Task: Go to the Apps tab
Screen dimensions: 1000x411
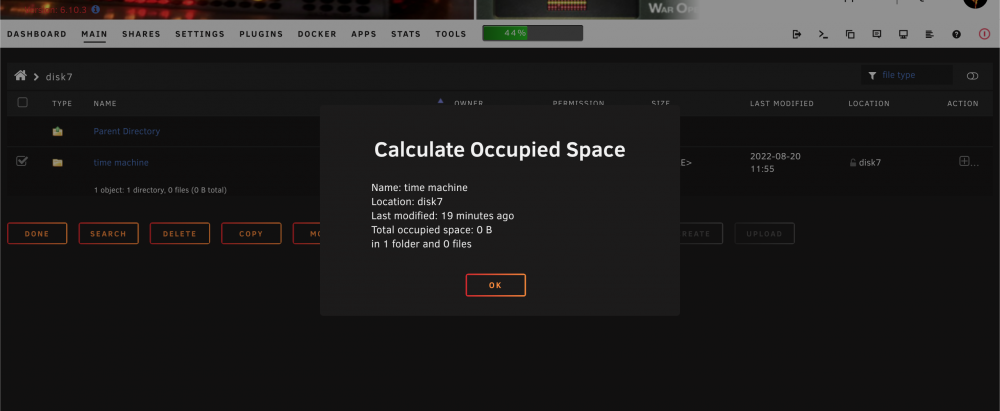Action: click(364, 34)
